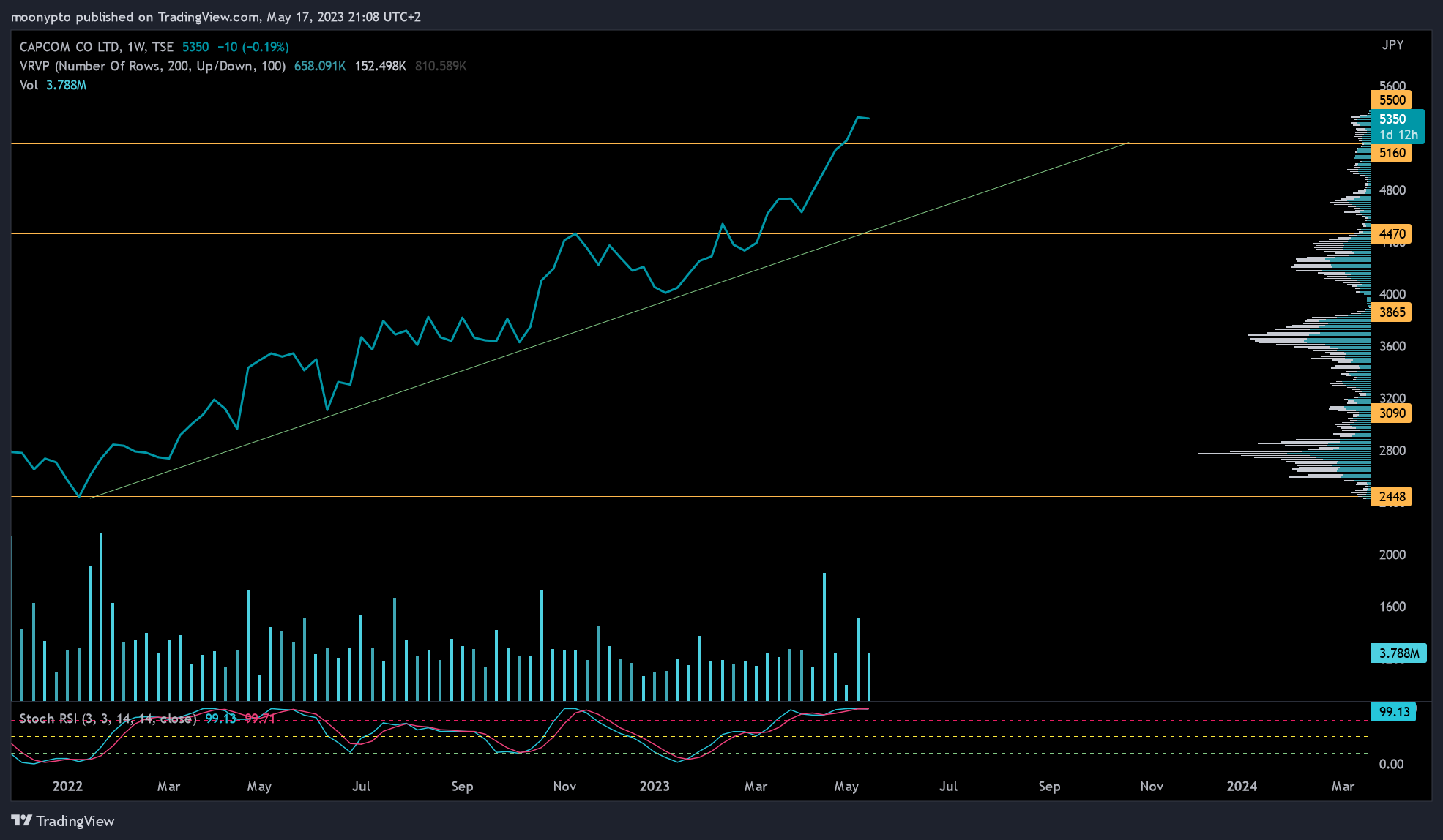1443x840 pixels.
Task: Click the 4470 horizontal line label
Action: pyautogui.click(x=1391, y=234)
